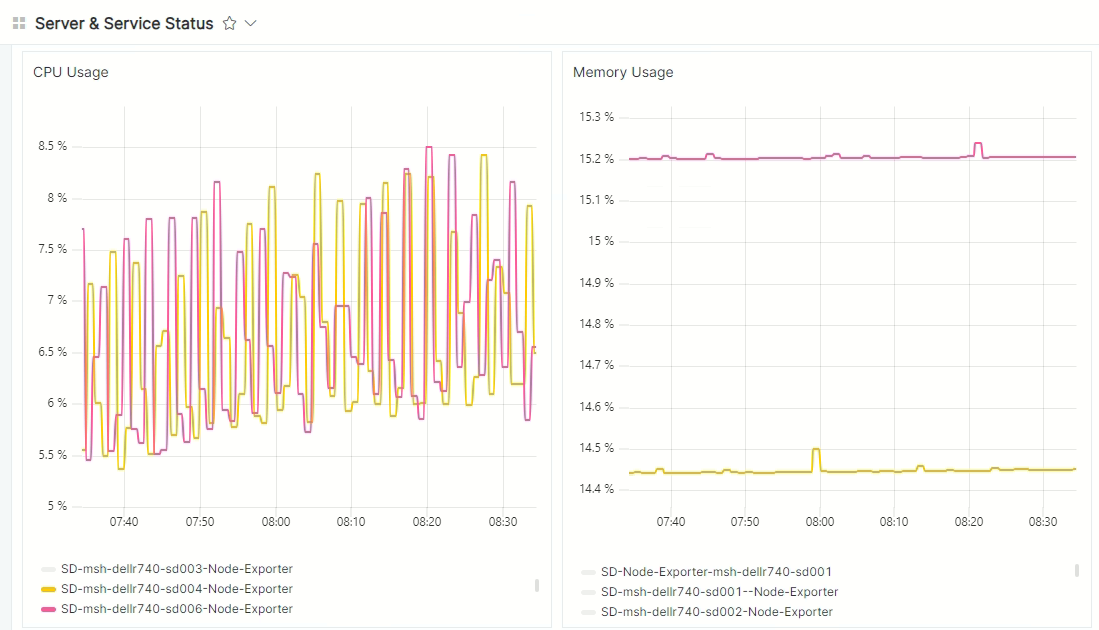The image size is (1099, 630).
Task: Click the dashboard grid icon
Action: (x=19, y=23)
